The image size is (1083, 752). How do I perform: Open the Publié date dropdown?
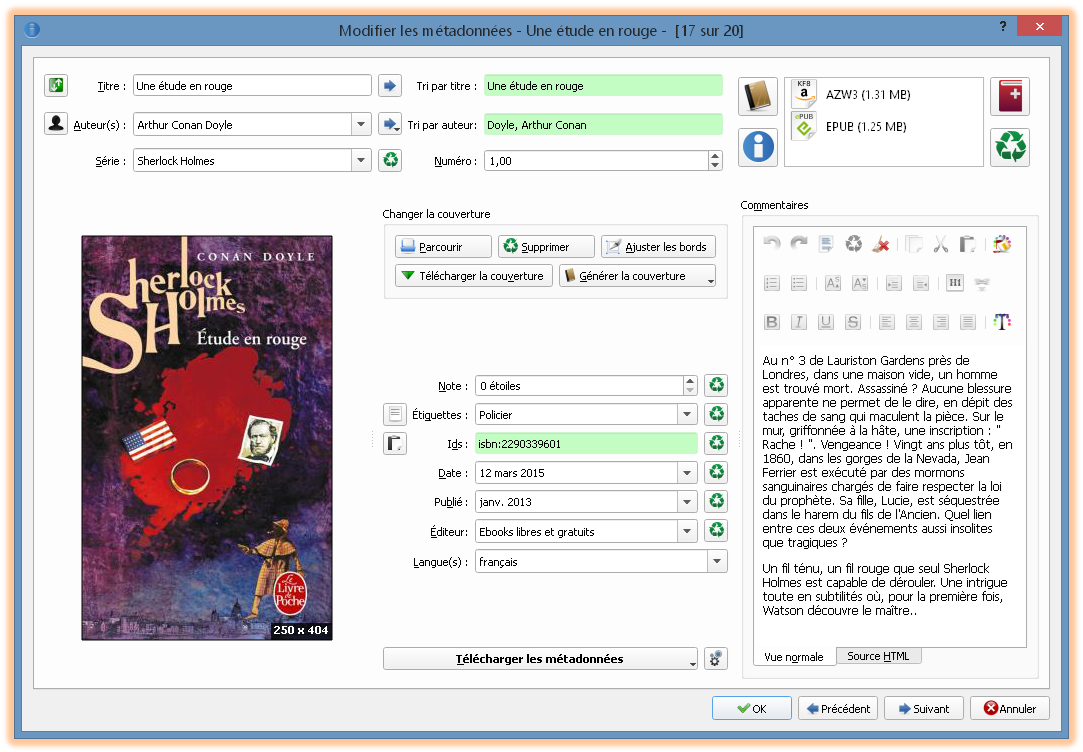(x=687, y=501)
